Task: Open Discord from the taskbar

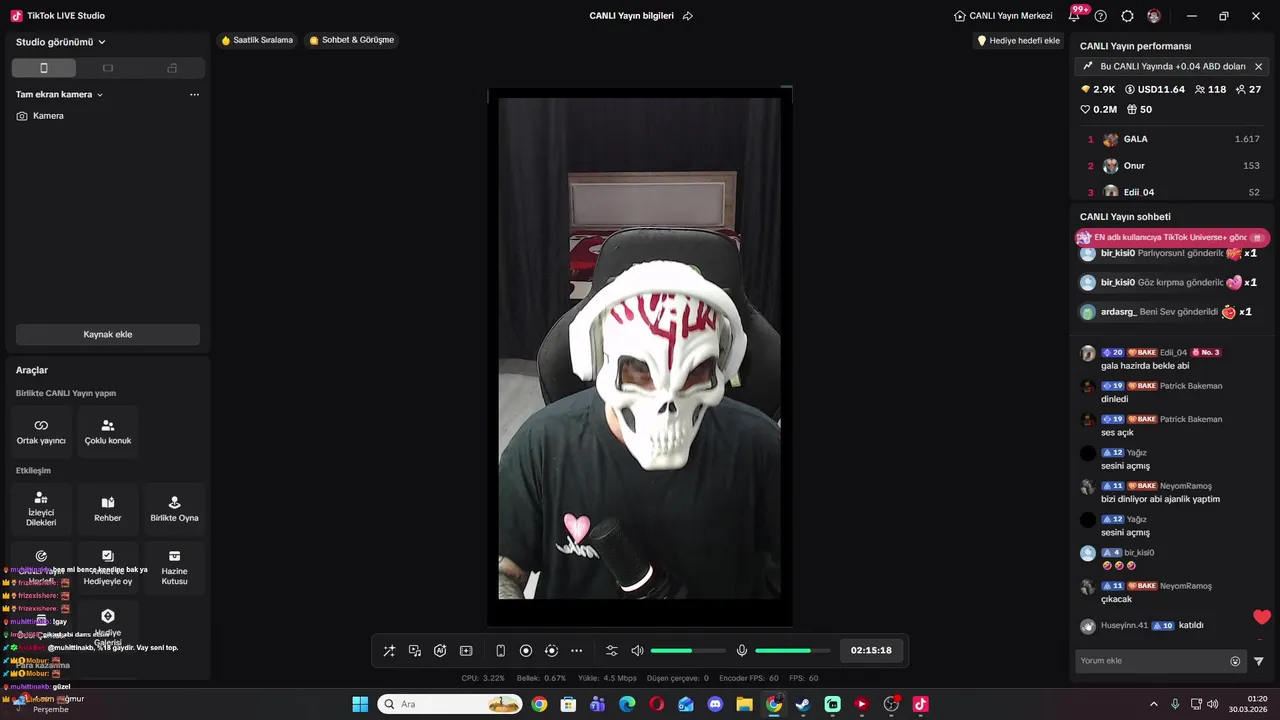Action: (715, 704)
